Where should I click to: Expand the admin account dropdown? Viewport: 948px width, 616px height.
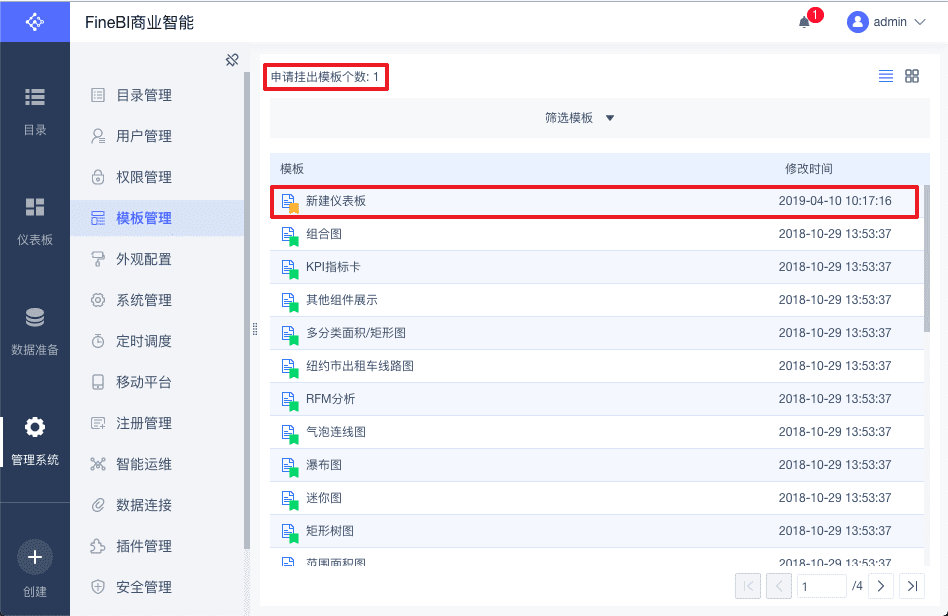click(x=887, y=22)
